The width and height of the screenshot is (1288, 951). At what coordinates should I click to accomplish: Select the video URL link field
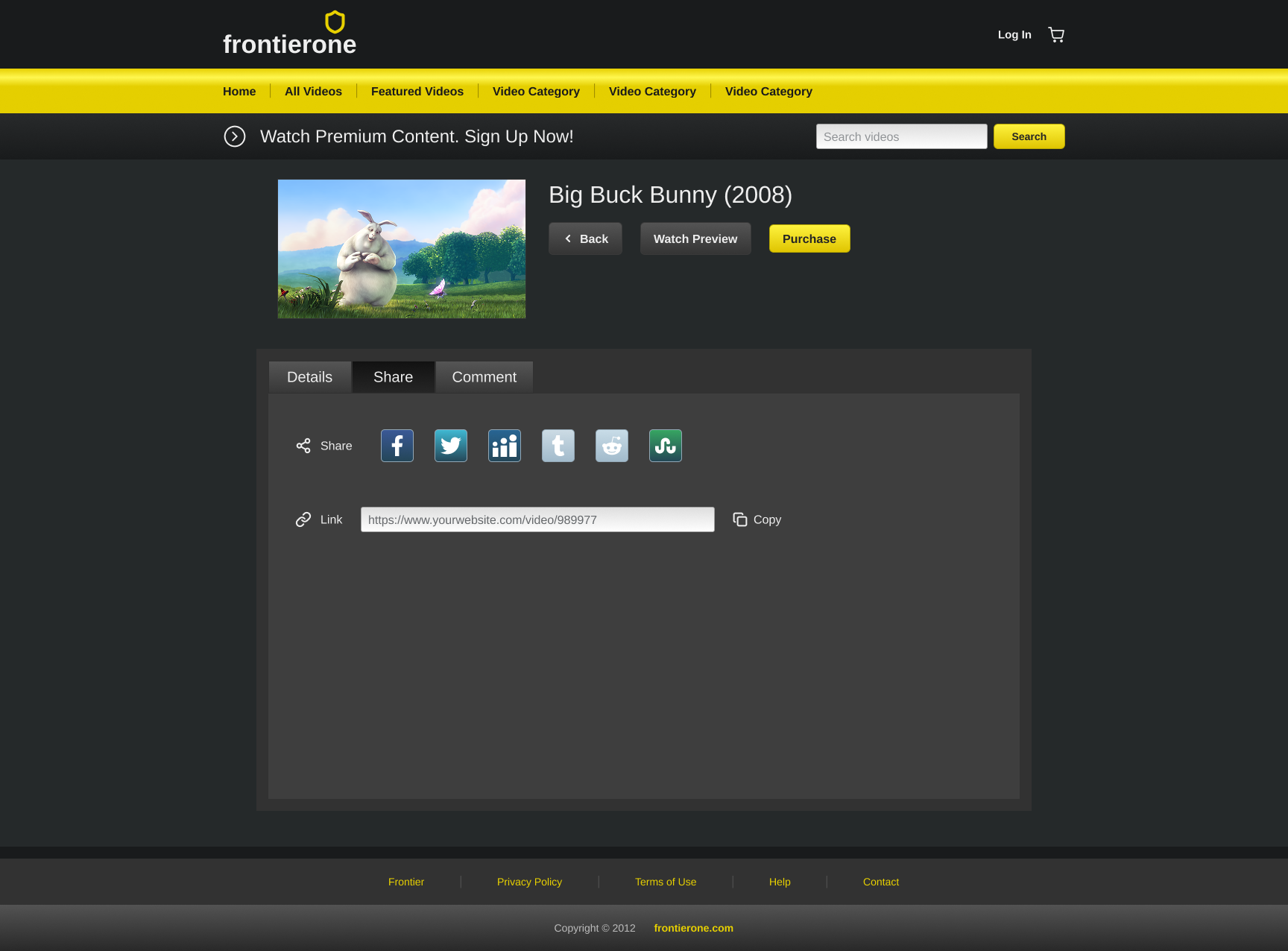click(537, 519)
